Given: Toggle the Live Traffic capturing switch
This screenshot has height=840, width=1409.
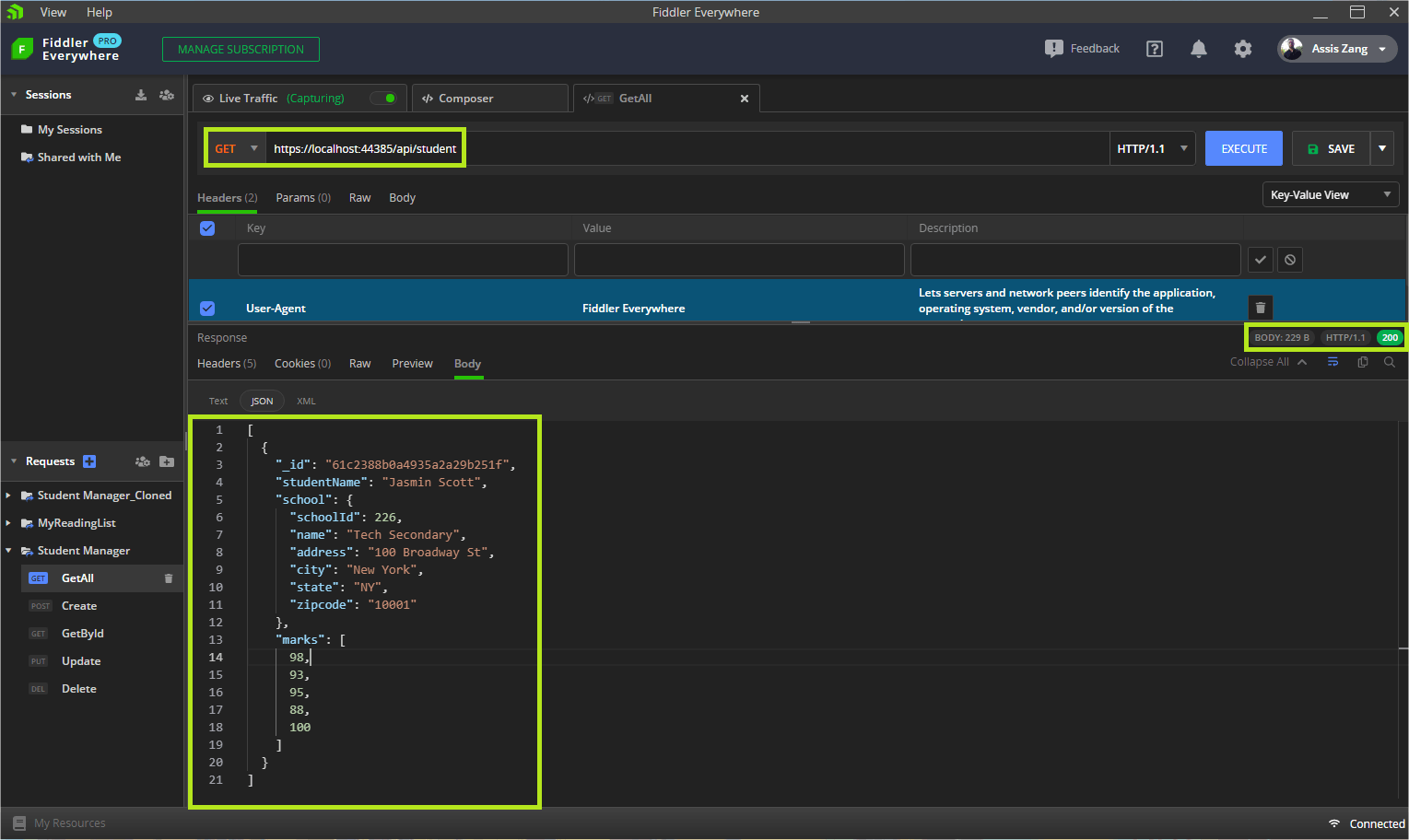Looking at the screenshot, I should click(383, 99).
